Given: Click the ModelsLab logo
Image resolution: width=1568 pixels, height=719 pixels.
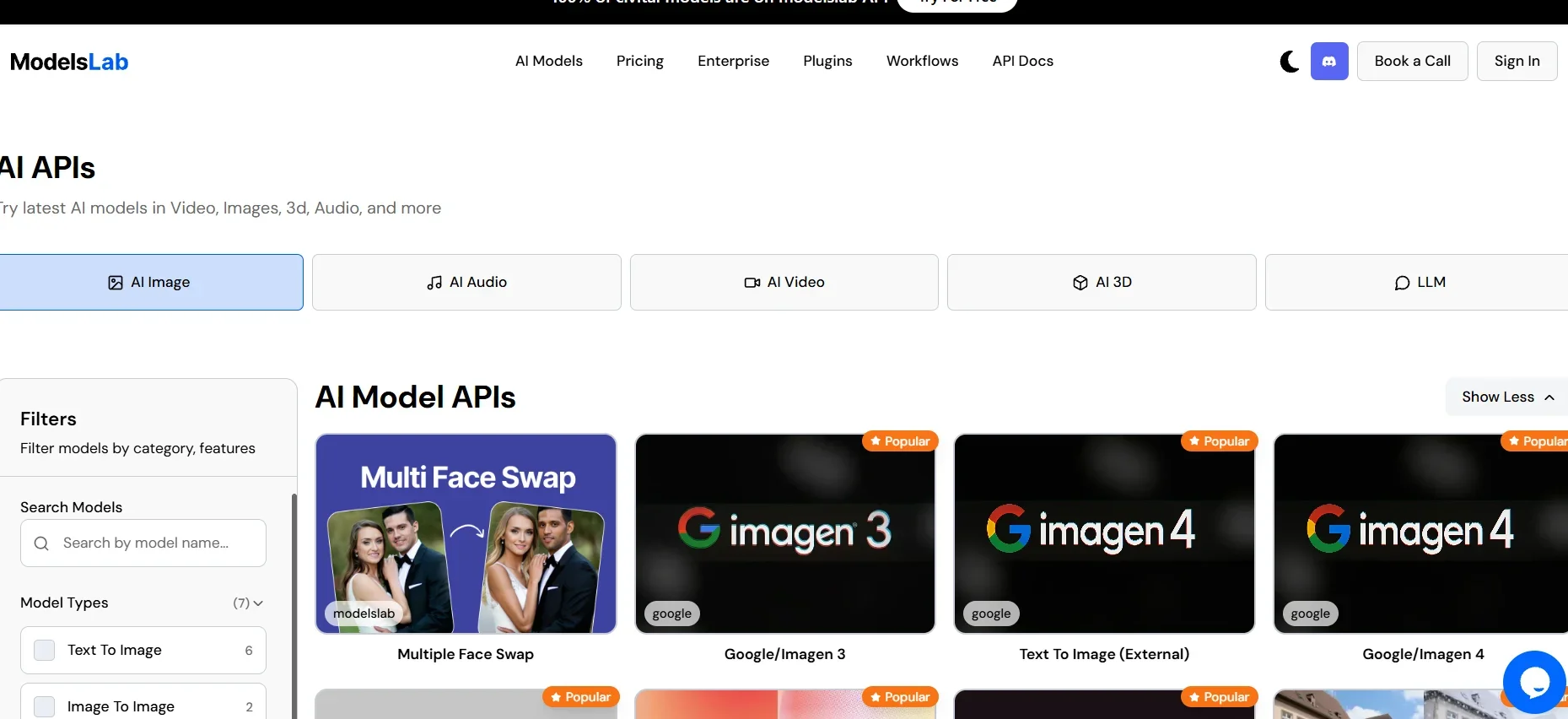Looking at the screenshot, I should (69, 62).
